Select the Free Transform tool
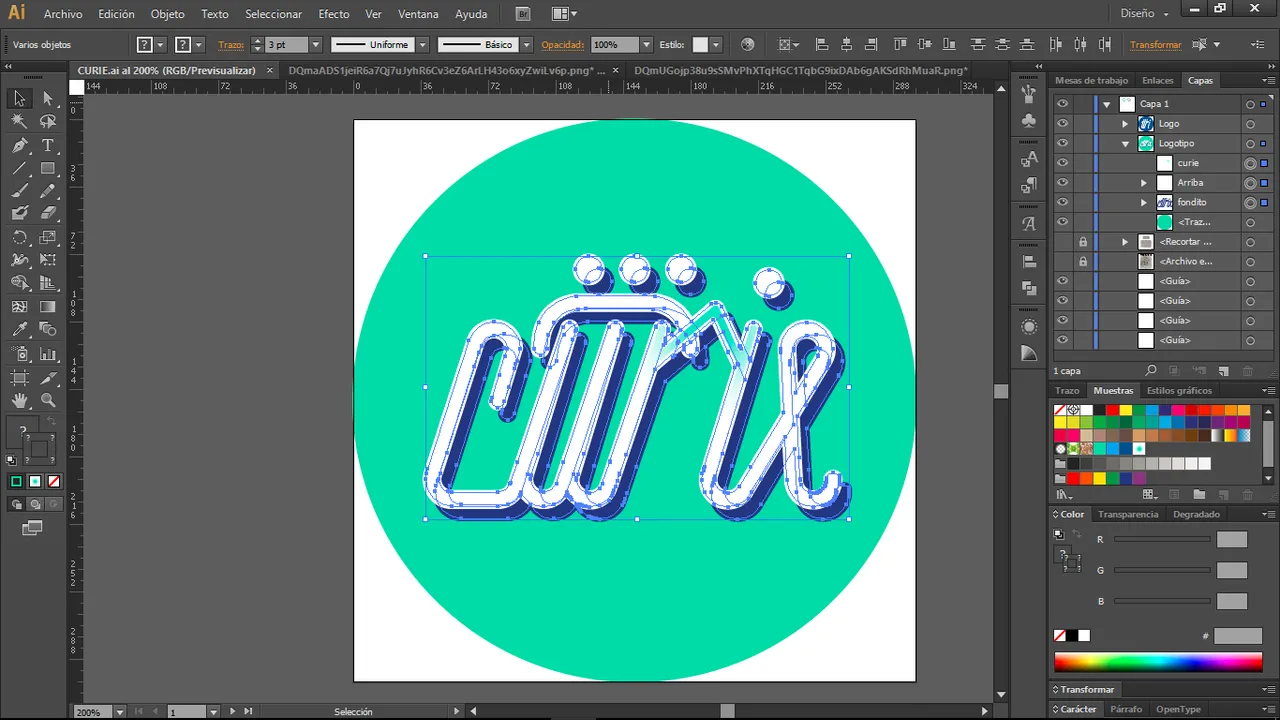The width and height of the screenshot is (1280, 720). point(47,260)
